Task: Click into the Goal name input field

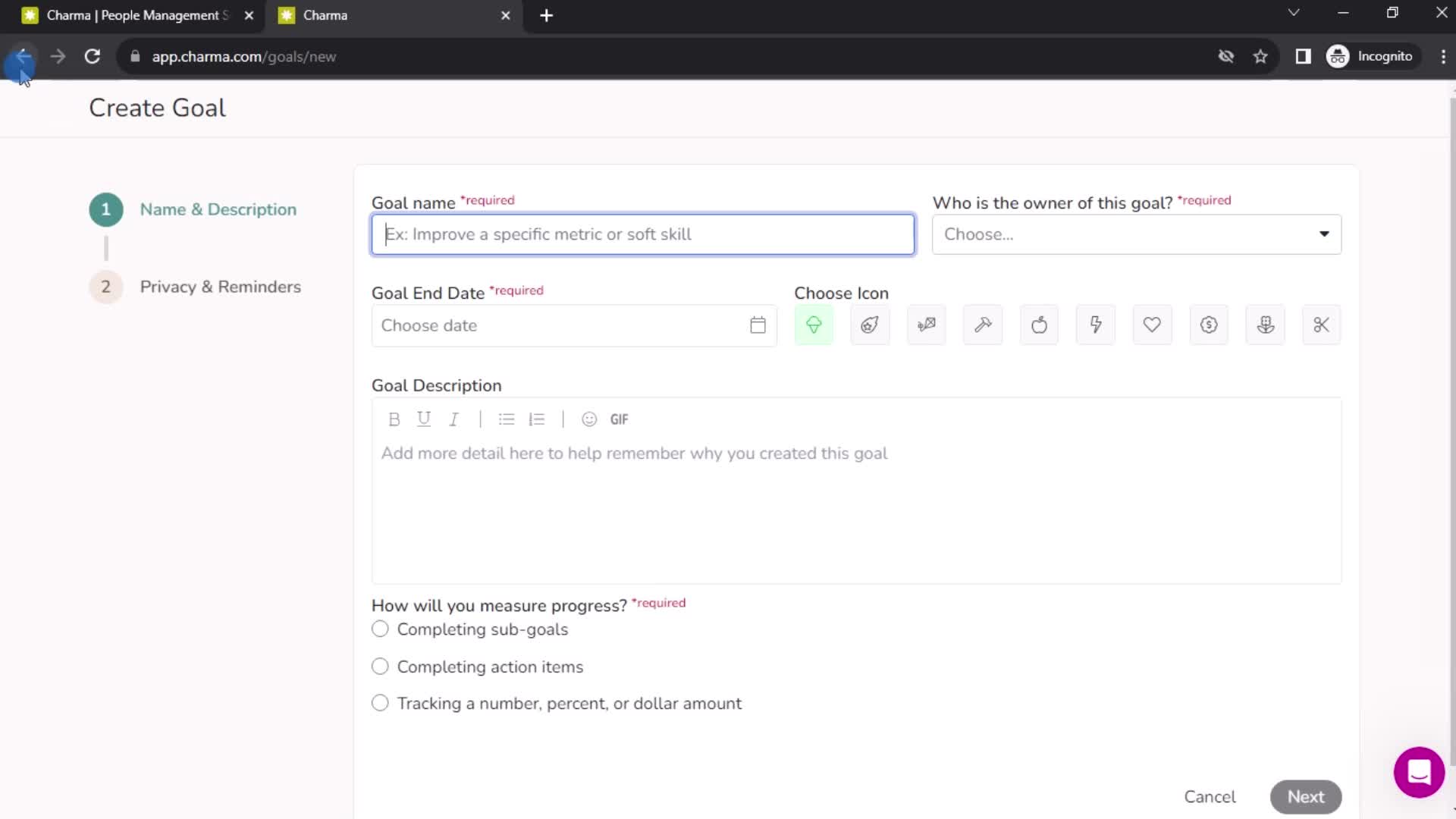Action: pos(642,234)
